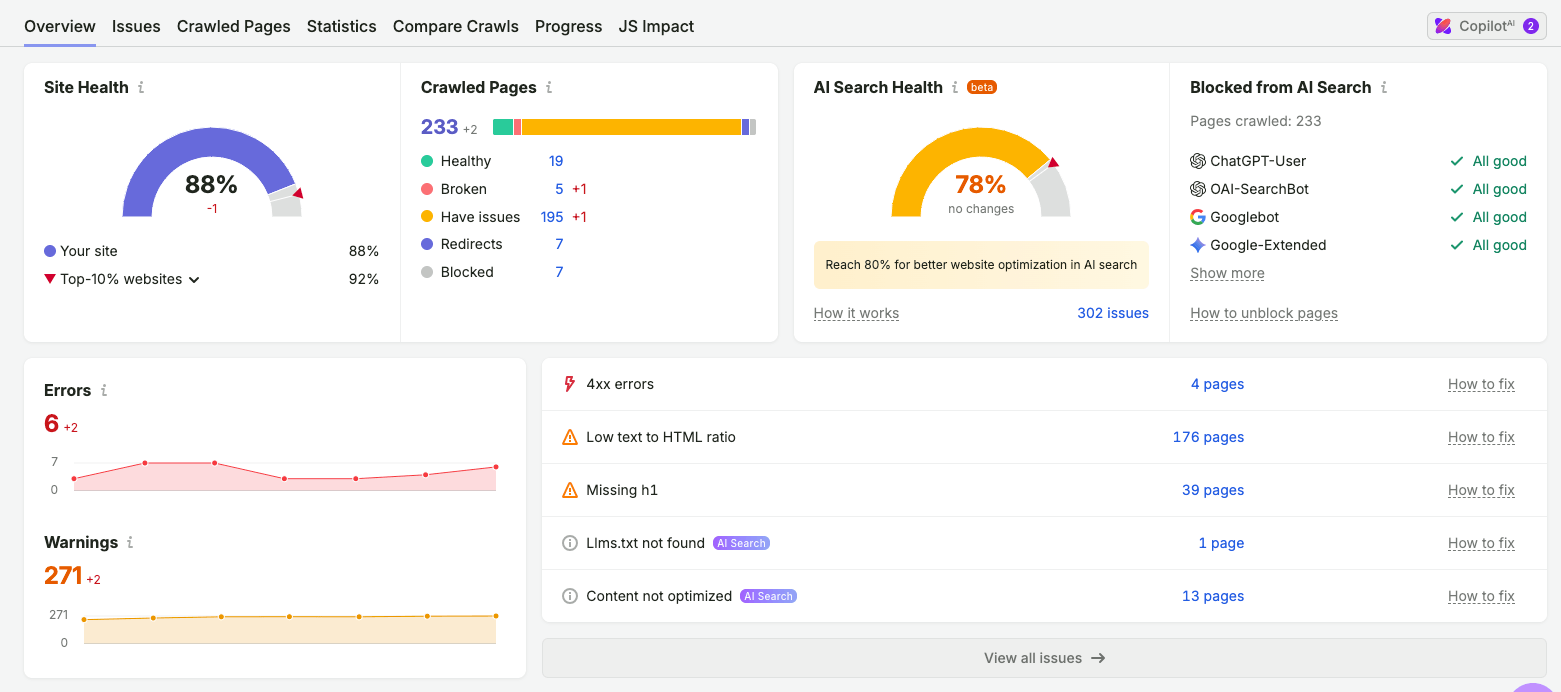Click How to fix for Missing h1
The height and width of the screenshot is (692, 1561).
[x=1481, y=490]
